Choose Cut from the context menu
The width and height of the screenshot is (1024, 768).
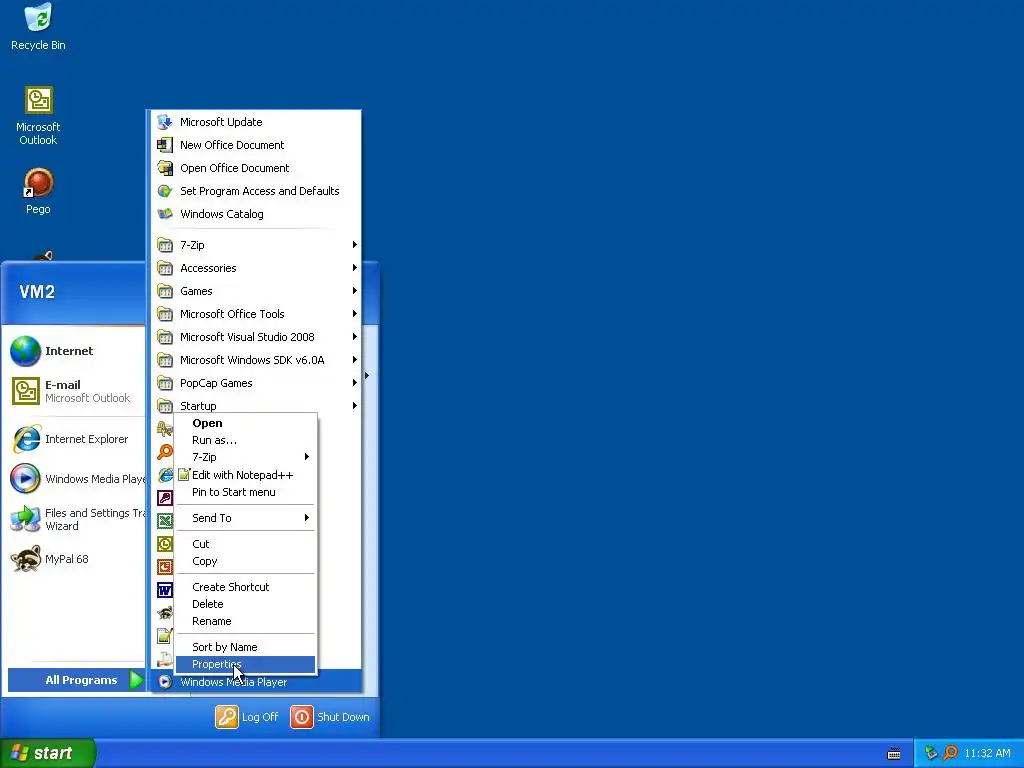click(246, 544)
